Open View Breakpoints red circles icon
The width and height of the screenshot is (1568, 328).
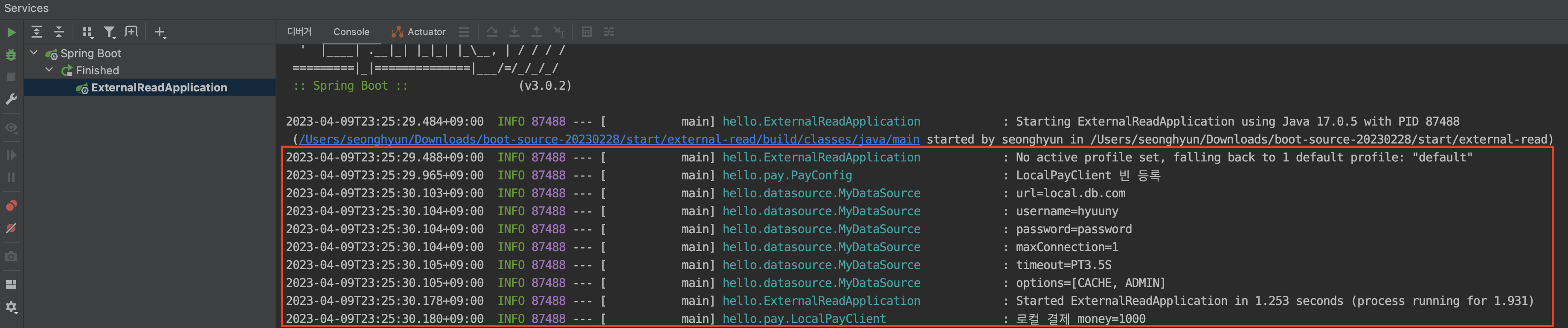[11, 205]
